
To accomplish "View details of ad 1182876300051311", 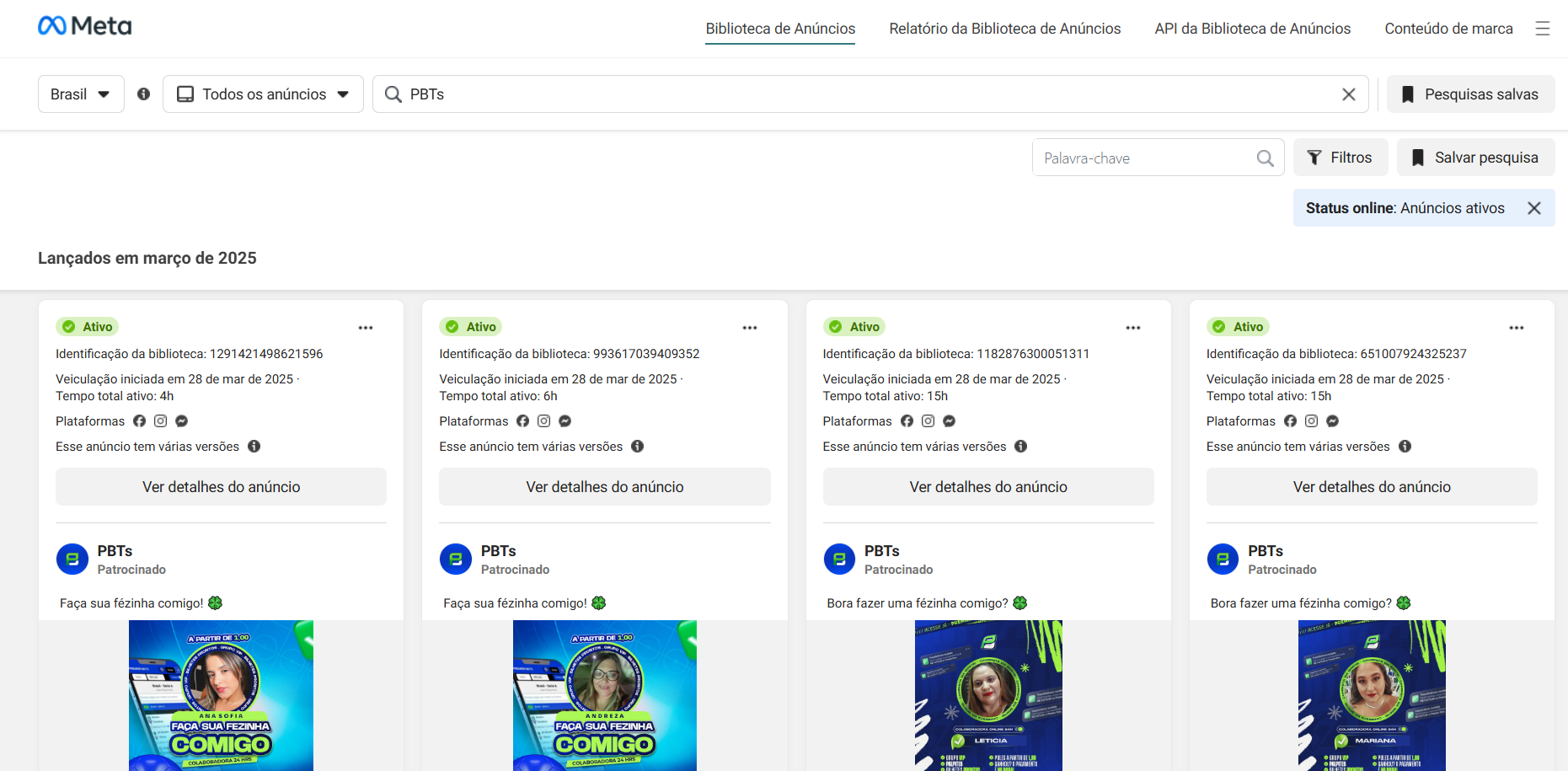I will pyautogui.click(x=988, y=487).
